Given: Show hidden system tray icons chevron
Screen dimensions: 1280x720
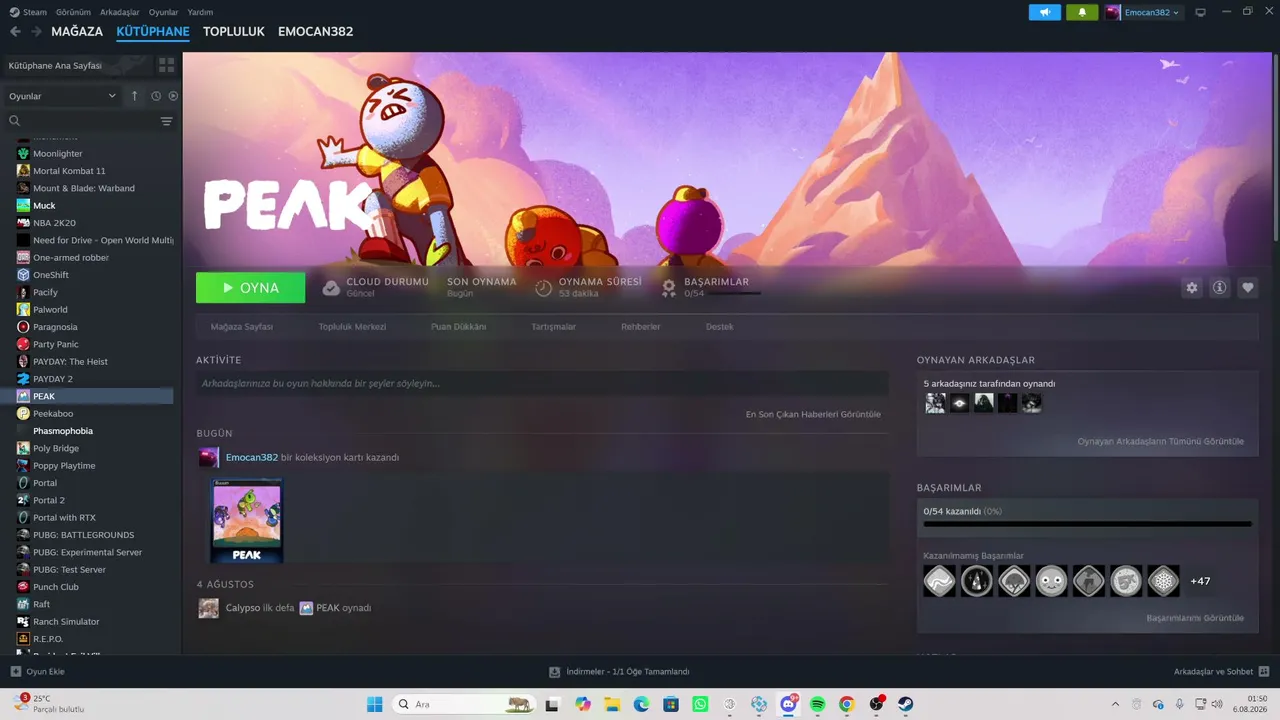Looking at the screenshot, I should point(1115,704).
